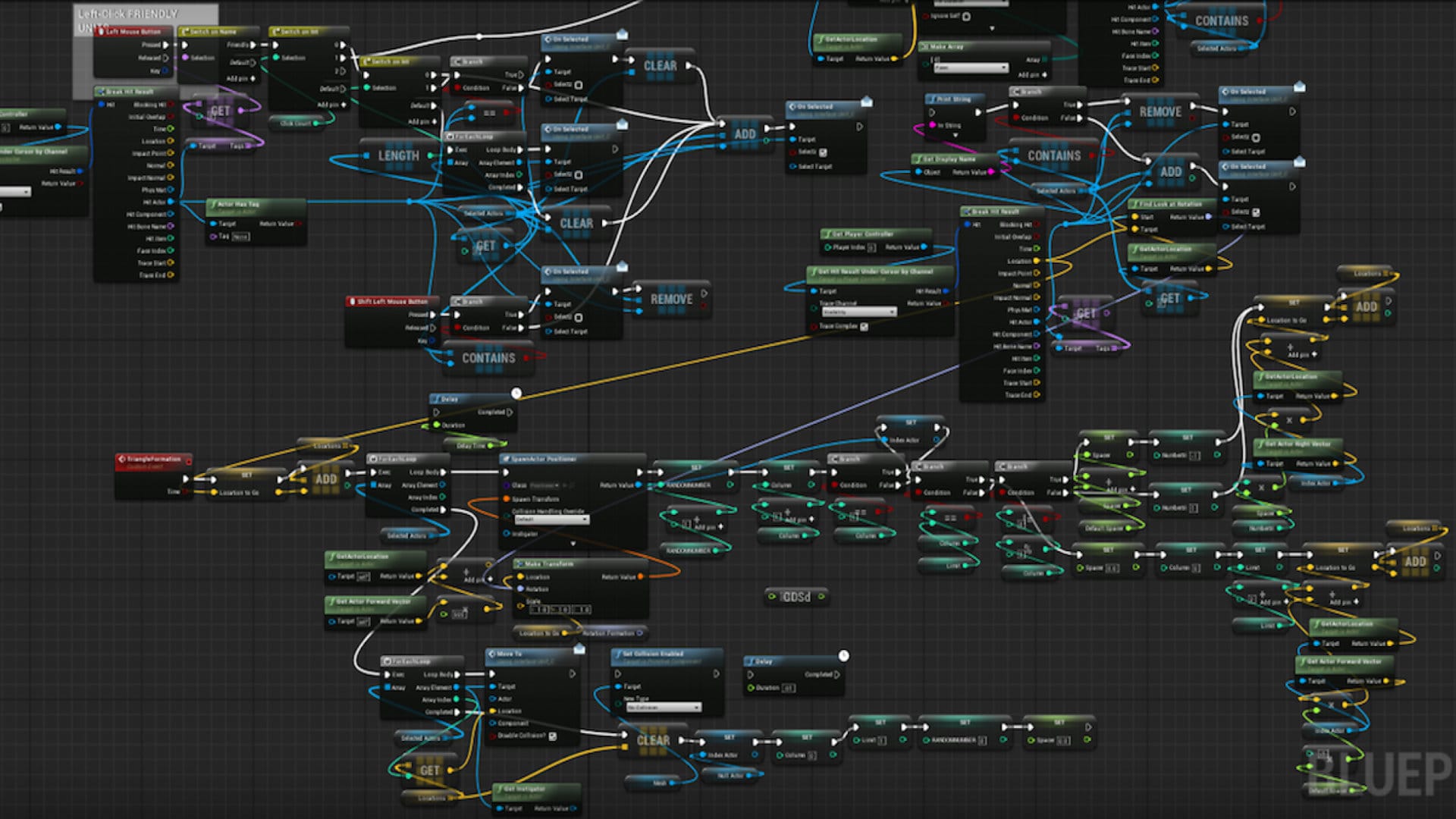Open the Trace Channel Visibility dropdown

point(891,312)
